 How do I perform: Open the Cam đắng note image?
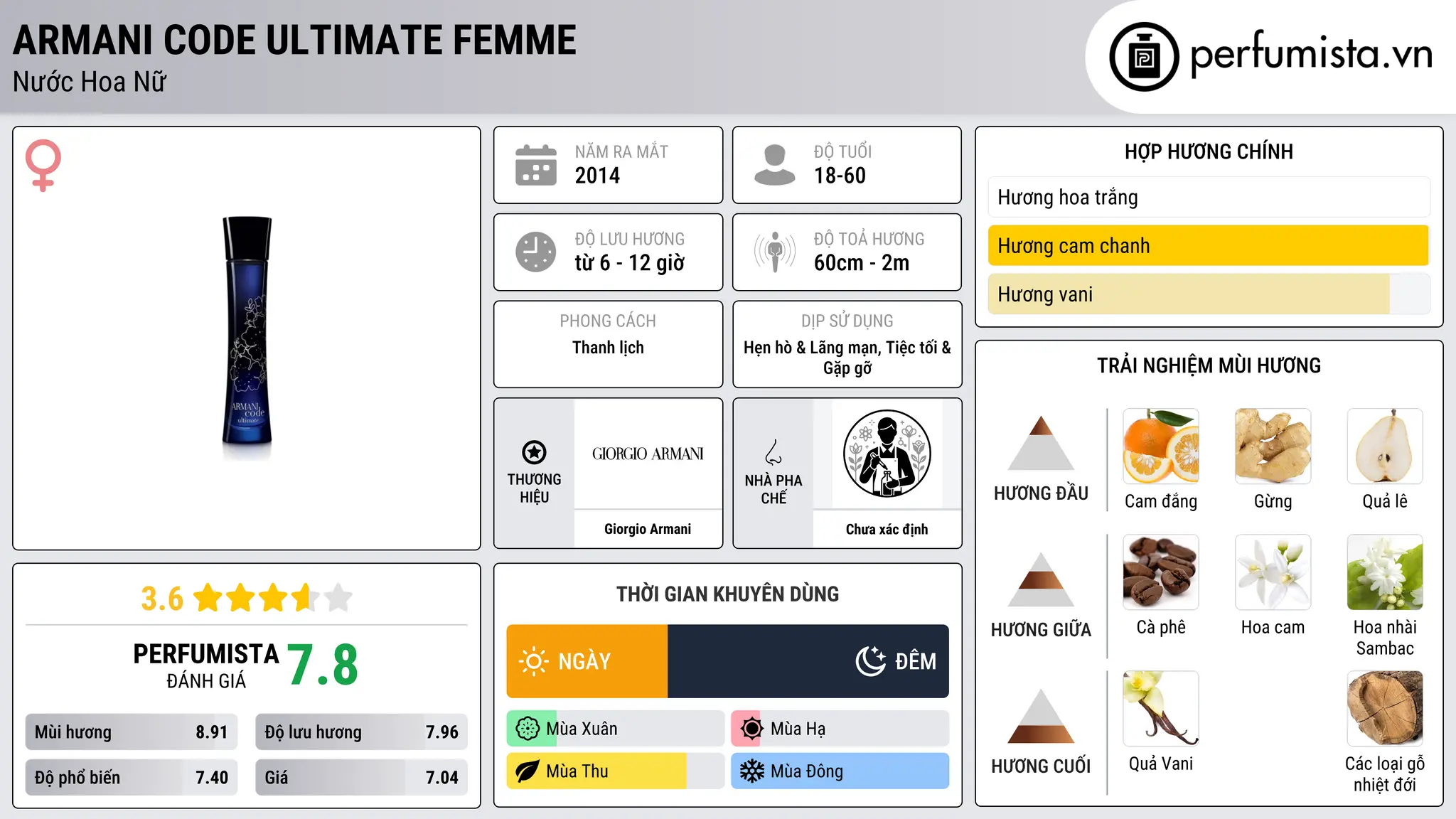coord(1161,446)
